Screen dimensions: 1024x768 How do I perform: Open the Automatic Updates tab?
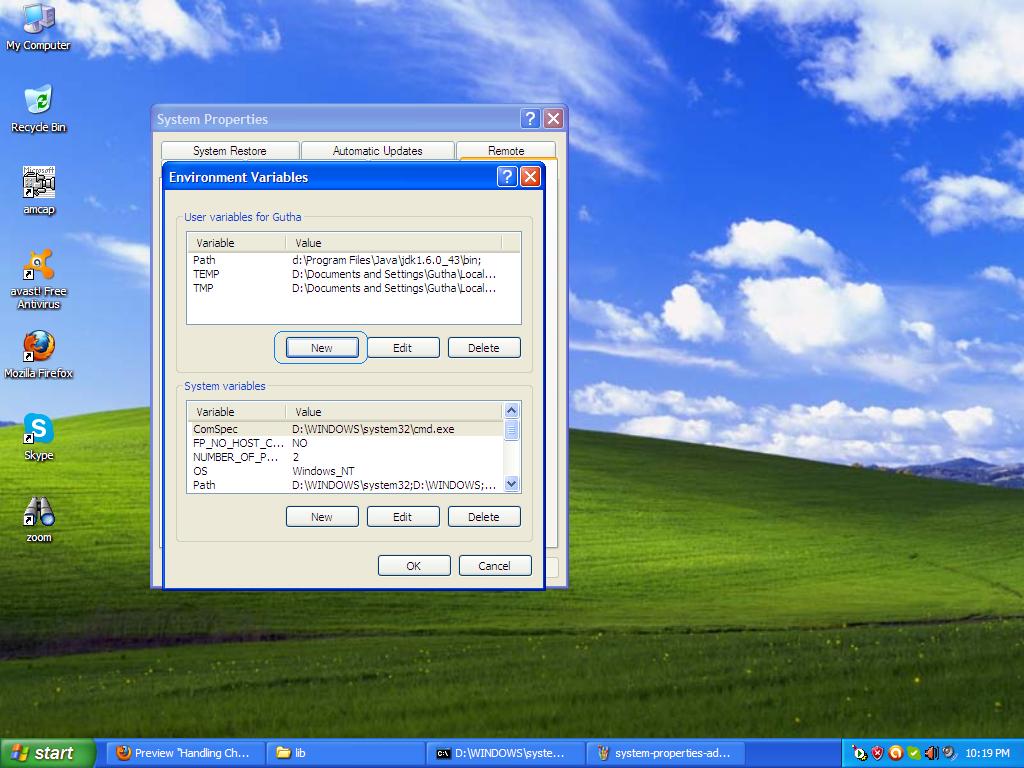377,150
